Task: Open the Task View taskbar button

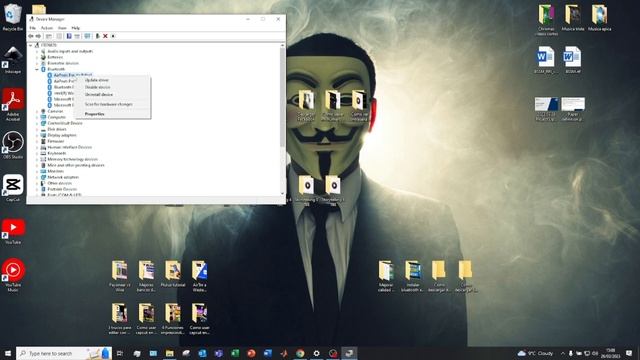Action: click(120, 353)
